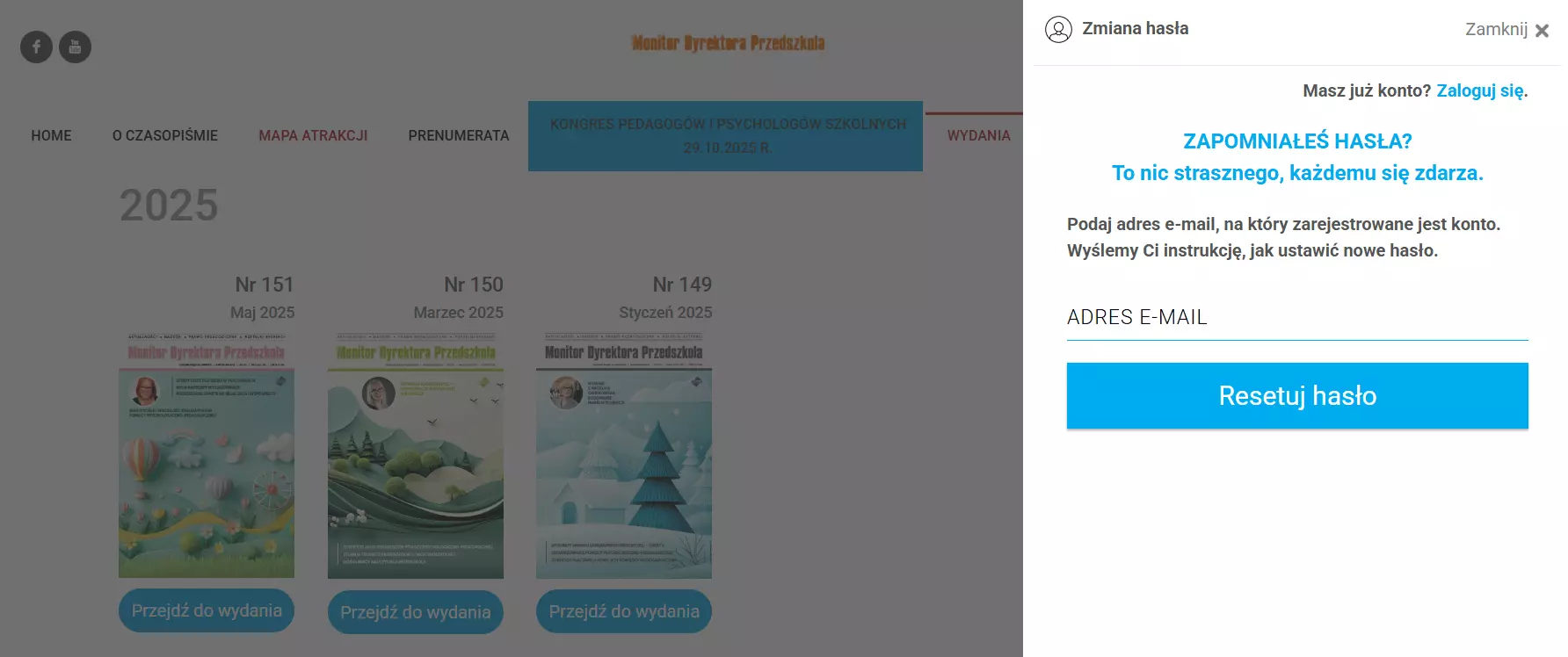Image resolution: width=1568 pixels, height=657 pixels.
Task: Open the YouTube channel icon
Action: [x=75, y=47]
